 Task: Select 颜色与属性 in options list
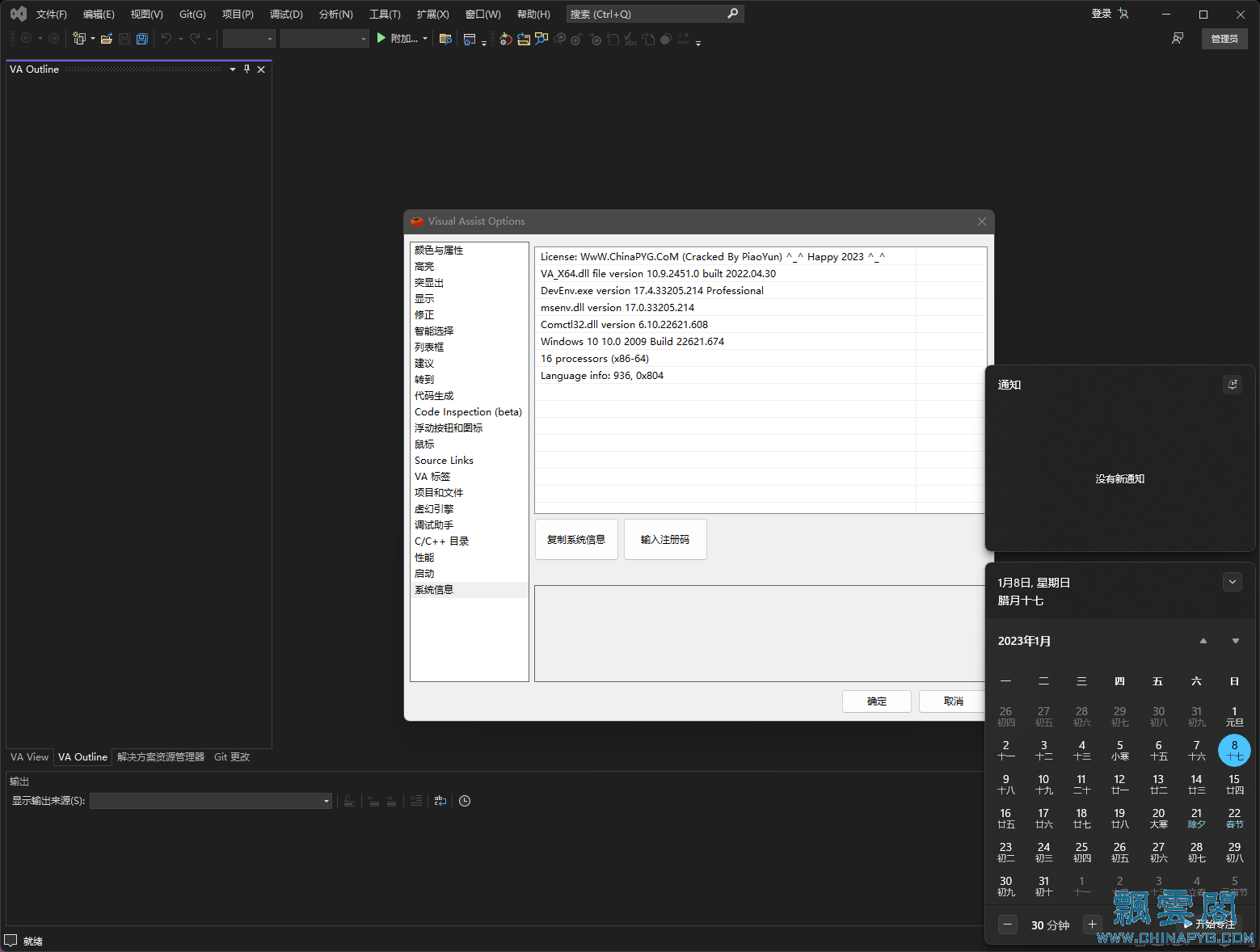(469, 251)
